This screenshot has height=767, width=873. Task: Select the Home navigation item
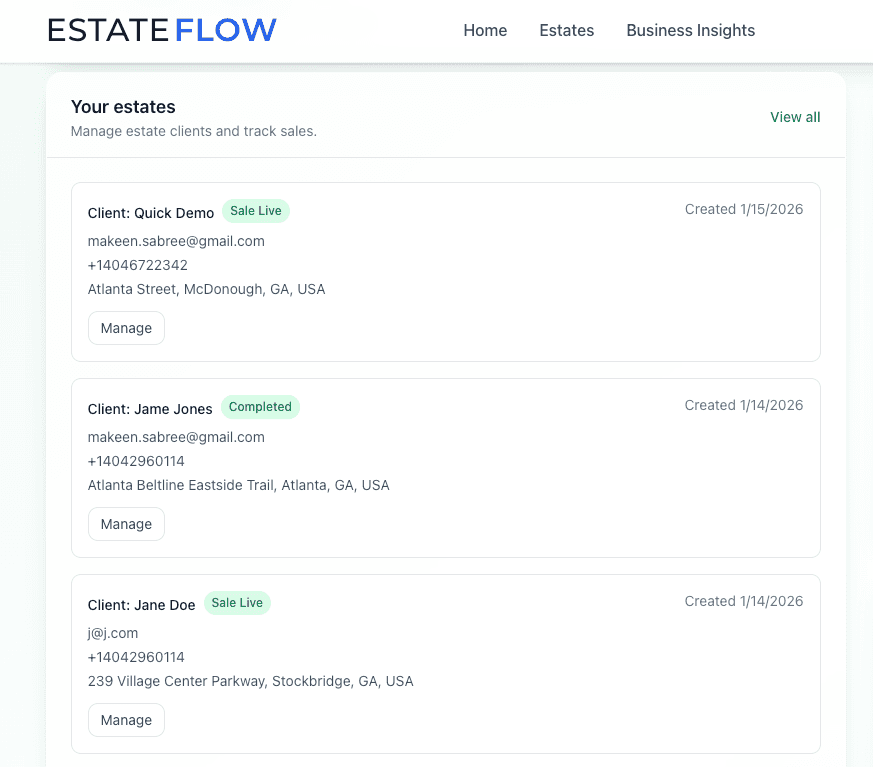(485, 31)
